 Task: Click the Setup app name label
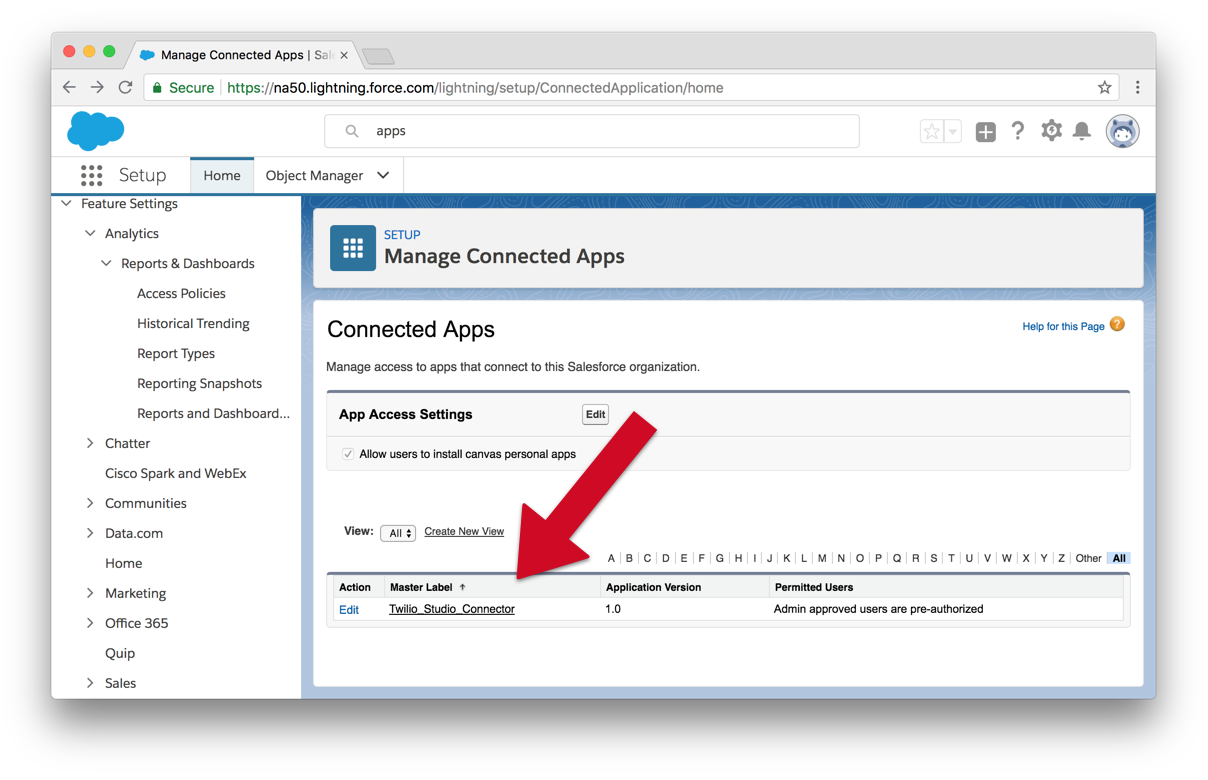[x=142, y=175]
